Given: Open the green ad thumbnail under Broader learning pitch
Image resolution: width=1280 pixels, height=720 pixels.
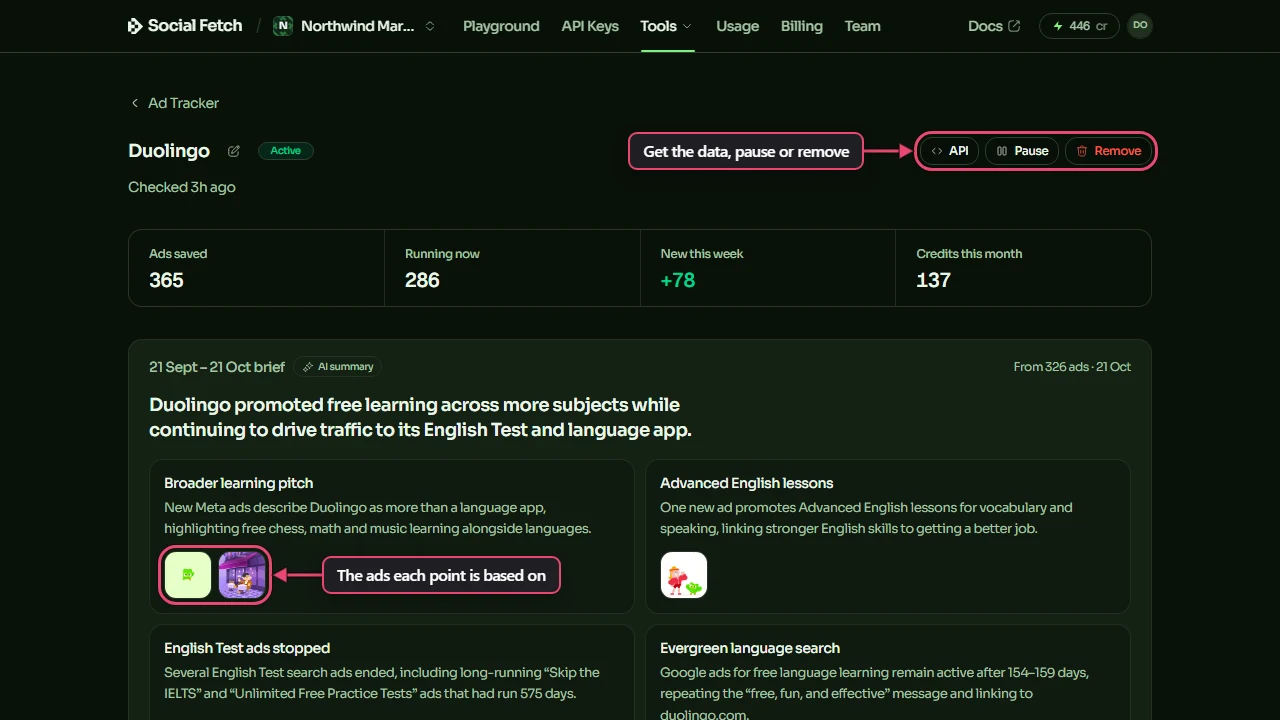Looking at the screenshot, I should coord(188,575).
